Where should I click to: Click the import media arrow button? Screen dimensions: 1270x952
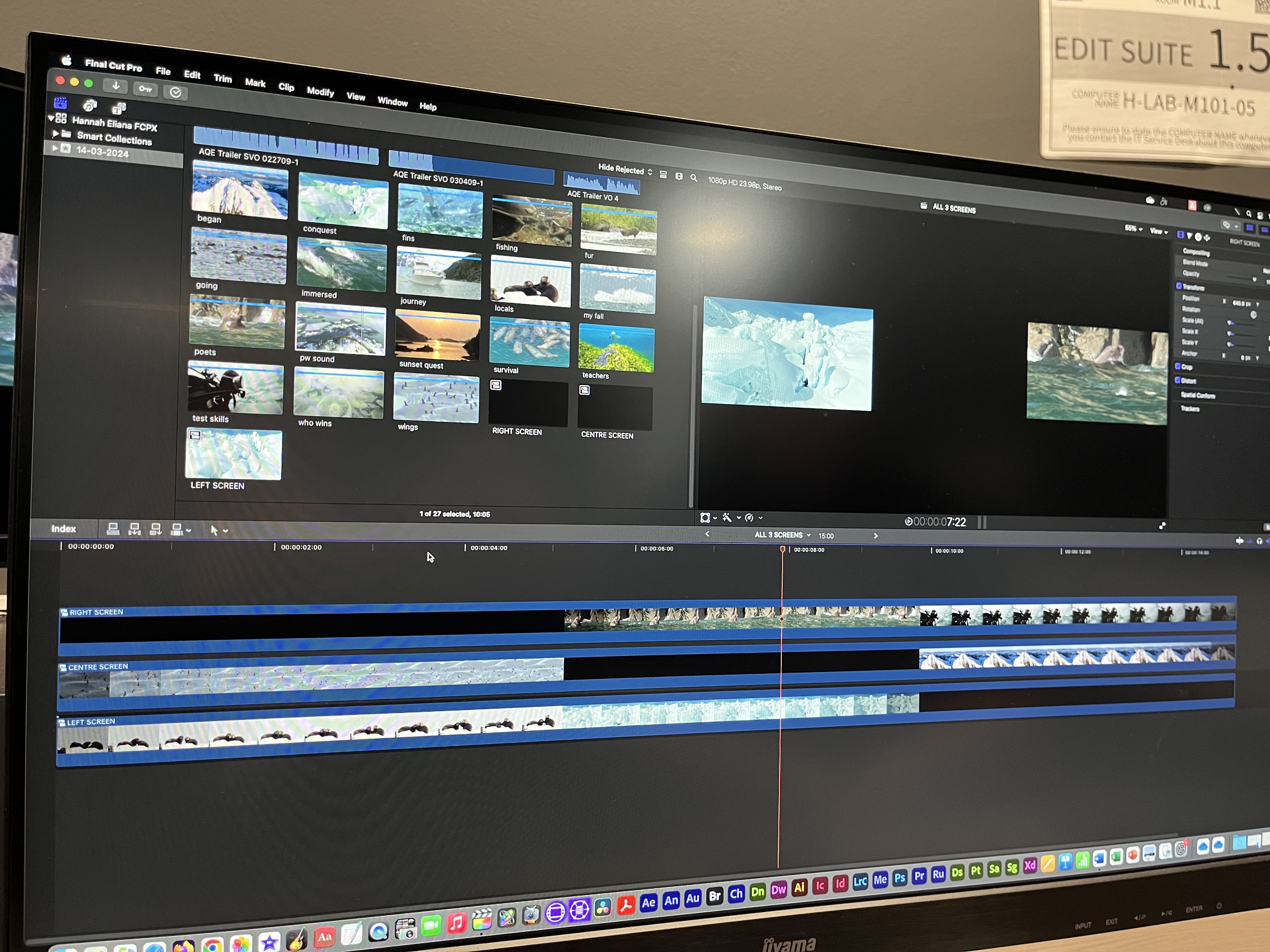(x=115, y=86)
